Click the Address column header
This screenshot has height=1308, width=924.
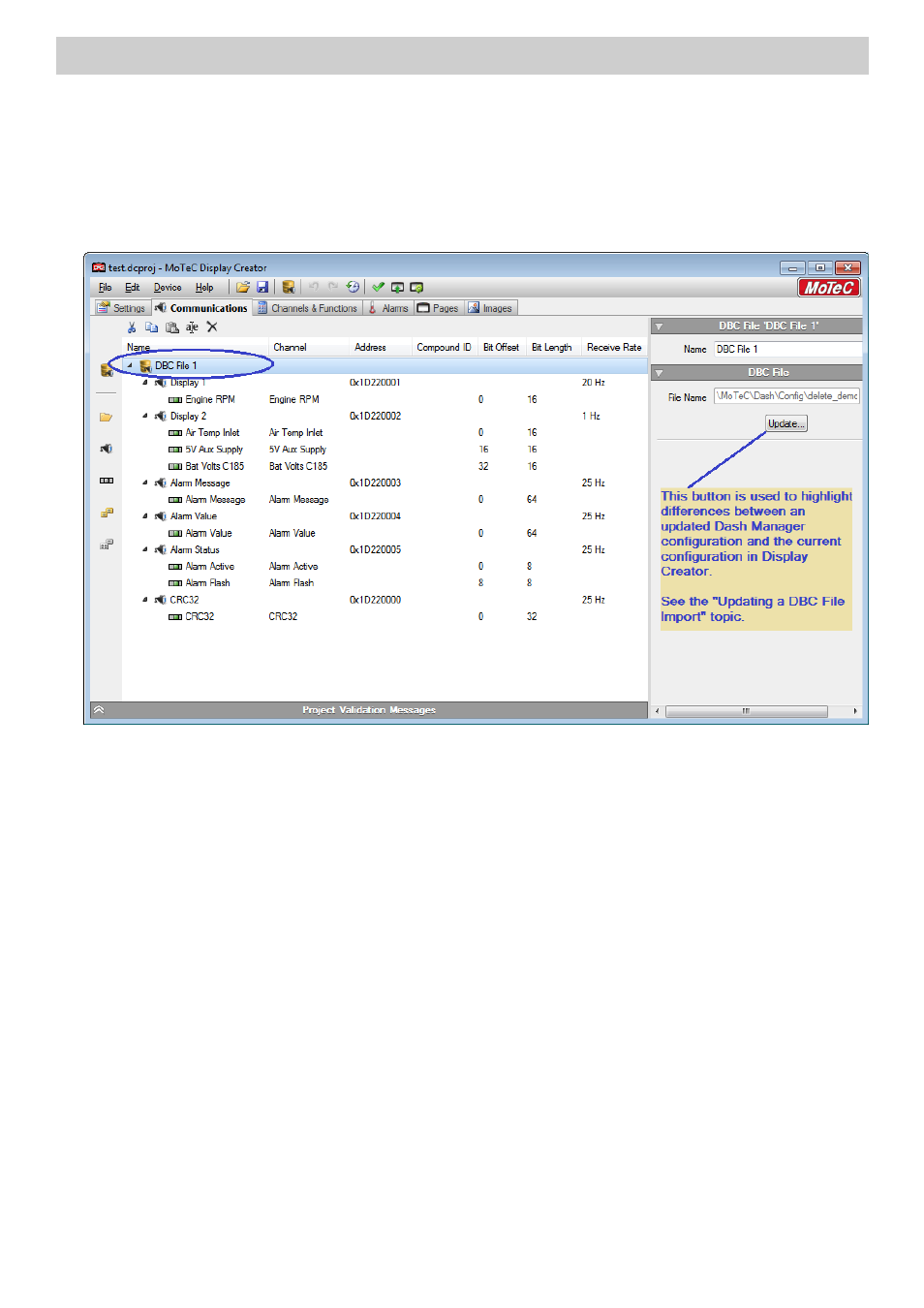click(380, 347)
